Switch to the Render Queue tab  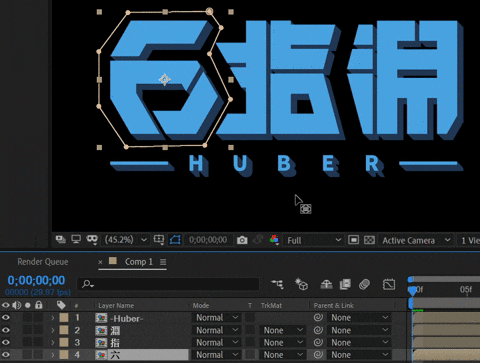coord(43,262)
